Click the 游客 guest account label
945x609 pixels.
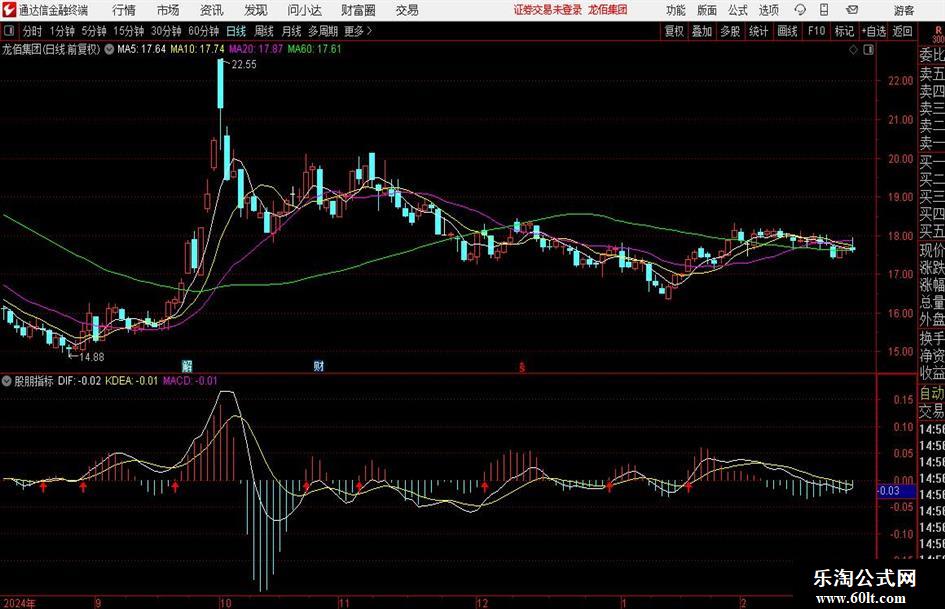point(903,10)
